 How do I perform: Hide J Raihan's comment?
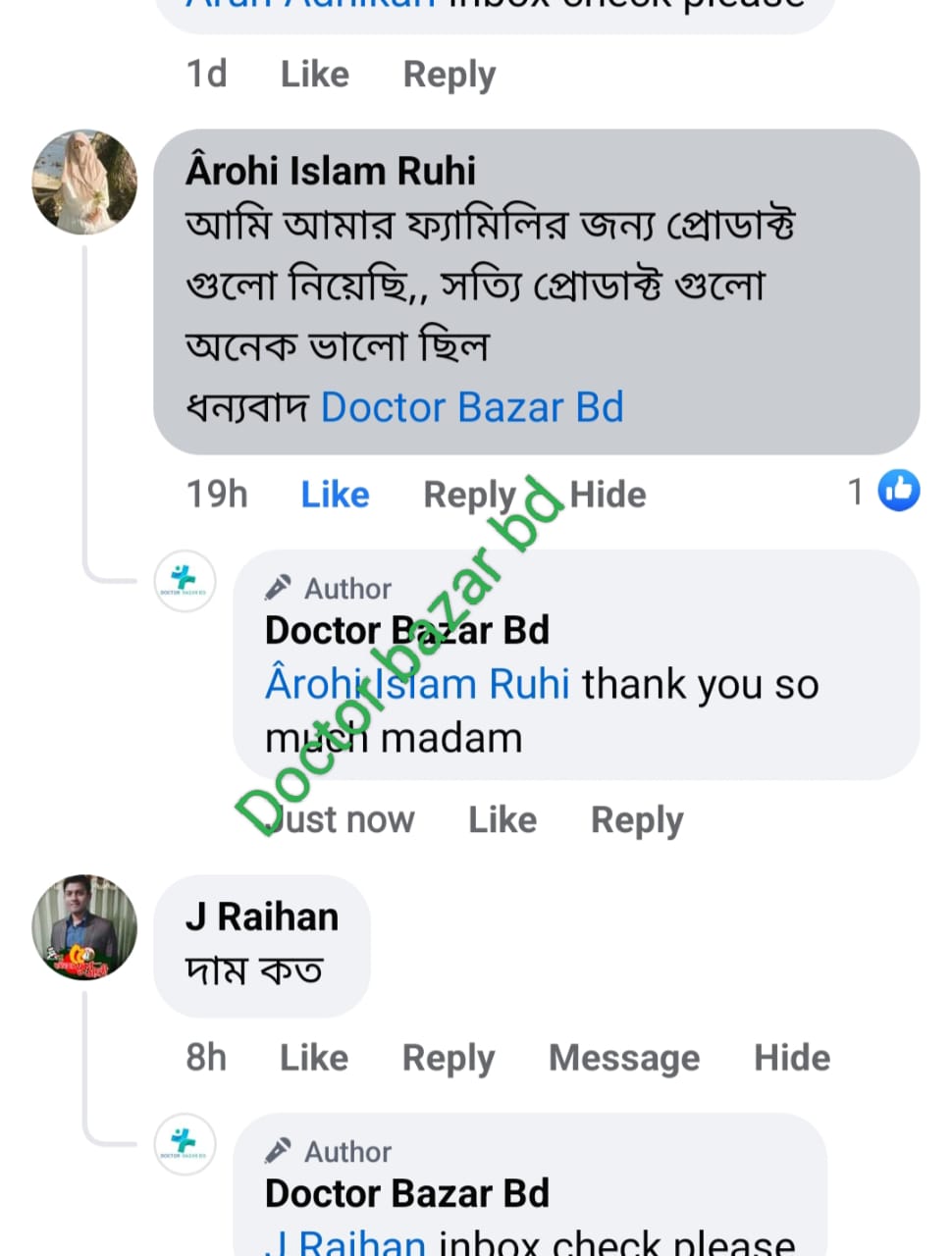tap(791, 1058)
